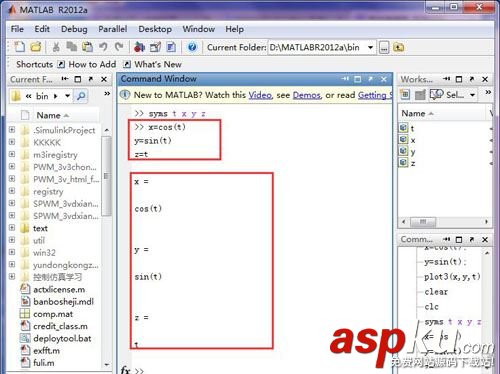Click the Undo arrow icon
This screenshot has height=374, width=500.
point(103,47)
